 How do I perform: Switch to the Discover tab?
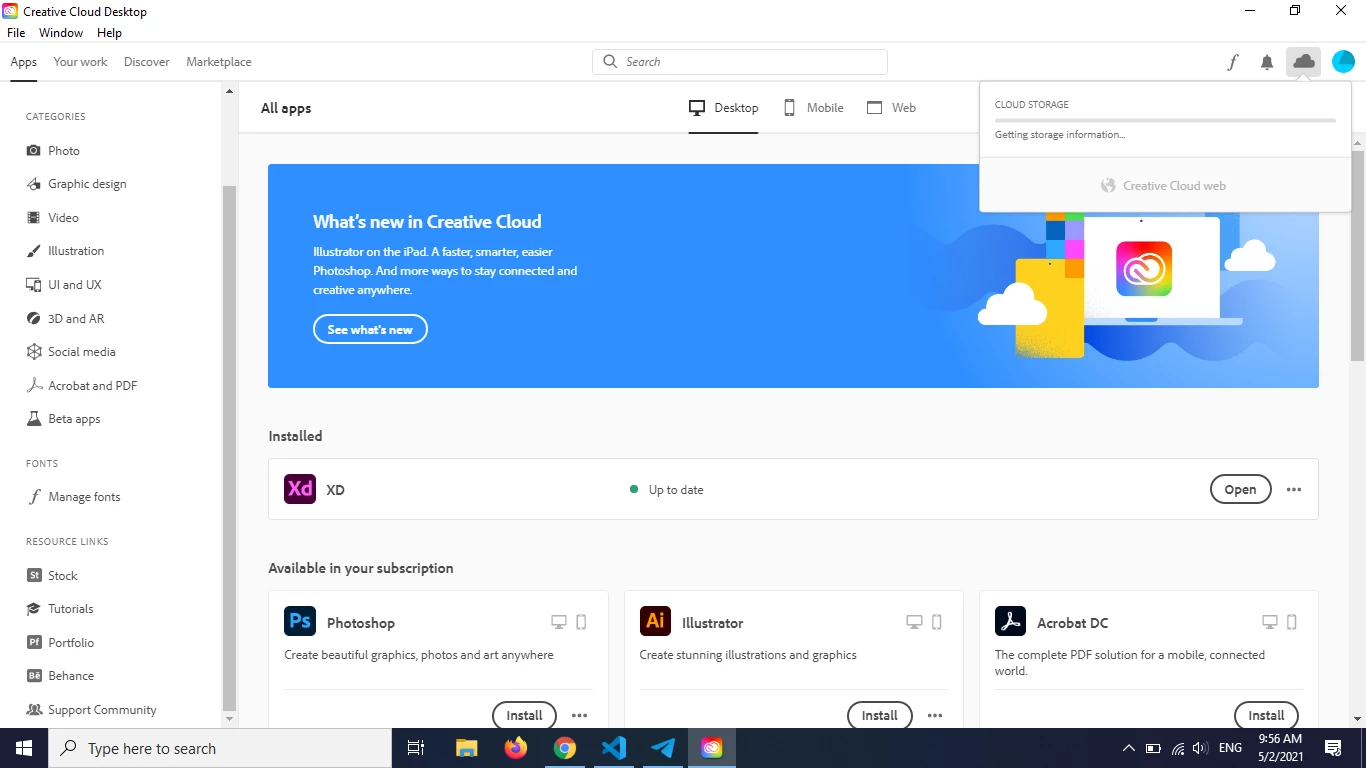[147, 62]
